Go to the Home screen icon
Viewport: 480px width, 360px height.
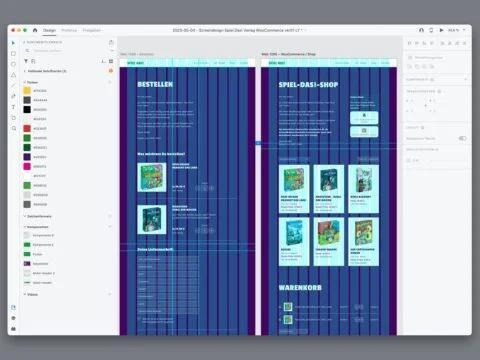(x=35, y=30)
